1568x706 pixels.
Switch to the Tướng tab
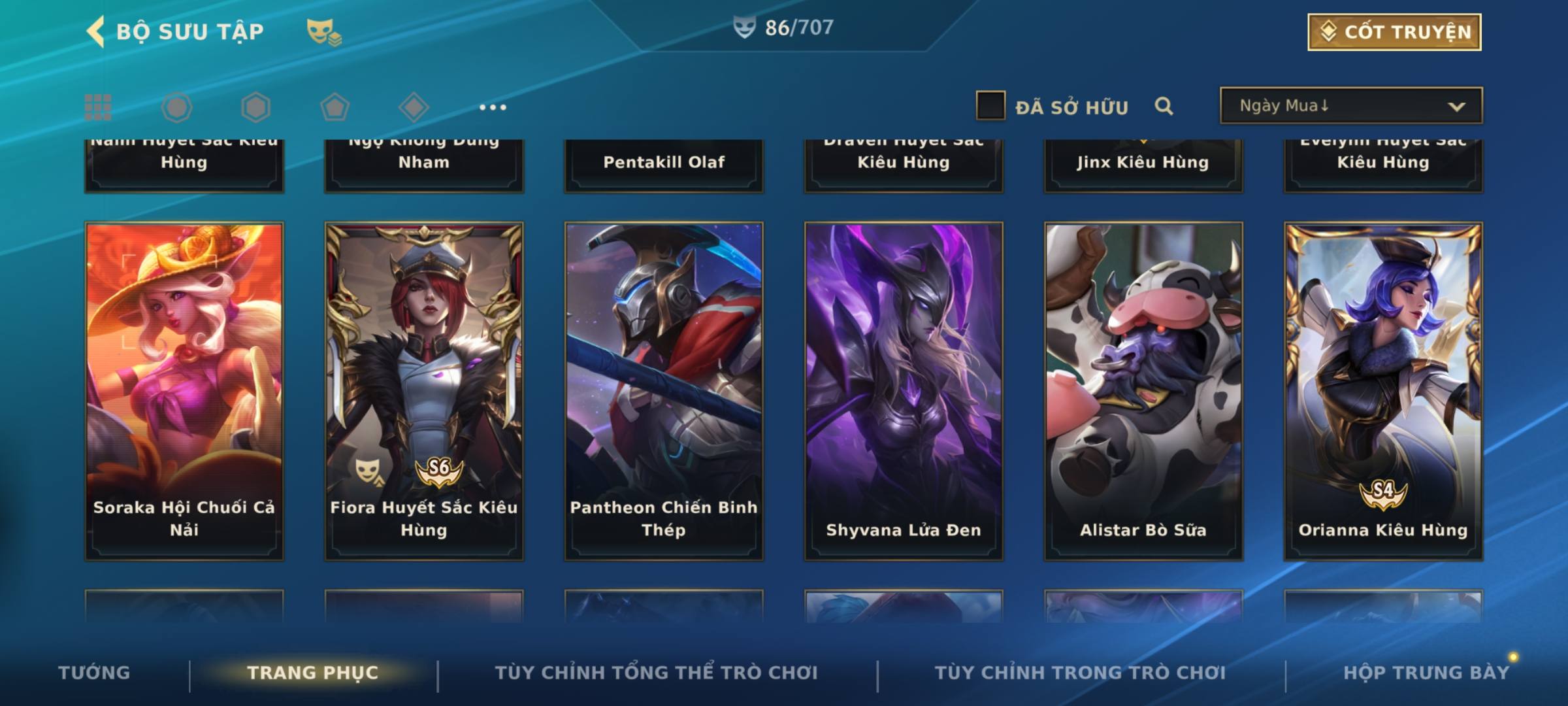point(94,672)
